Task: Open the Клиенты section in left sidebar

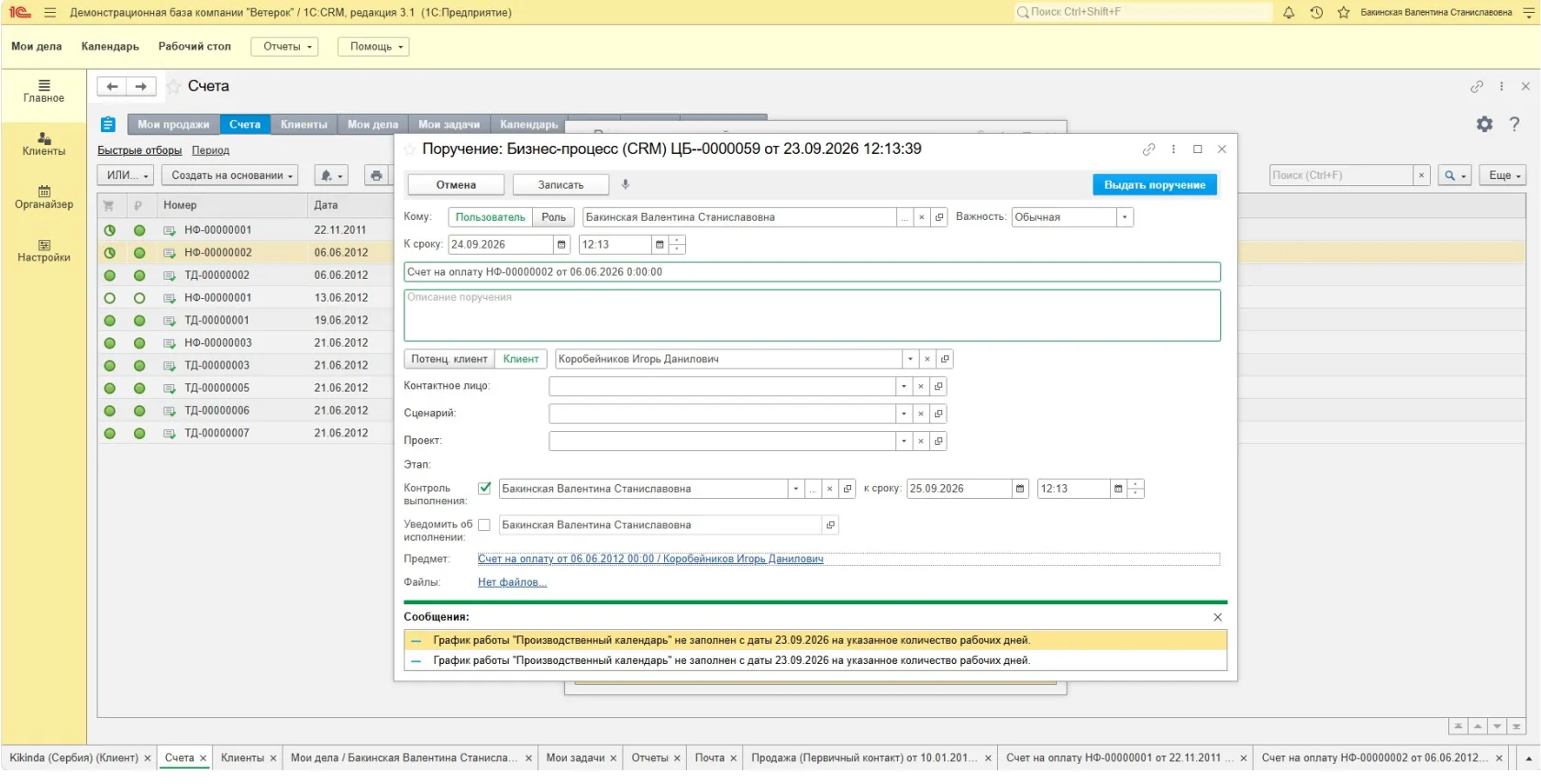Action: [44, 144]
